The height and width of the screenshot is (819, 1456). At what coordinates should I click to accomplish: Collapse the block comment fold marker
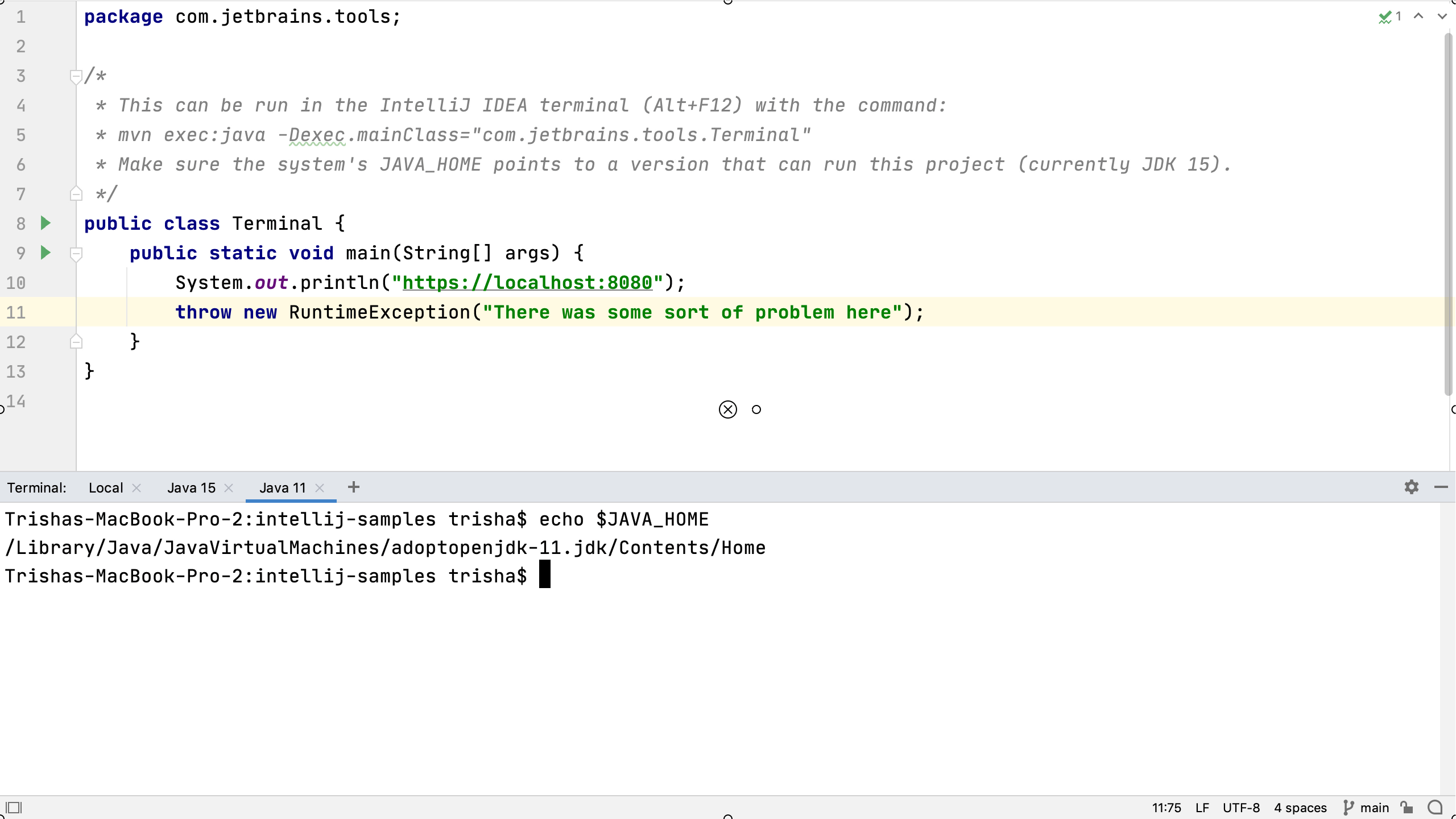[76, 76]
